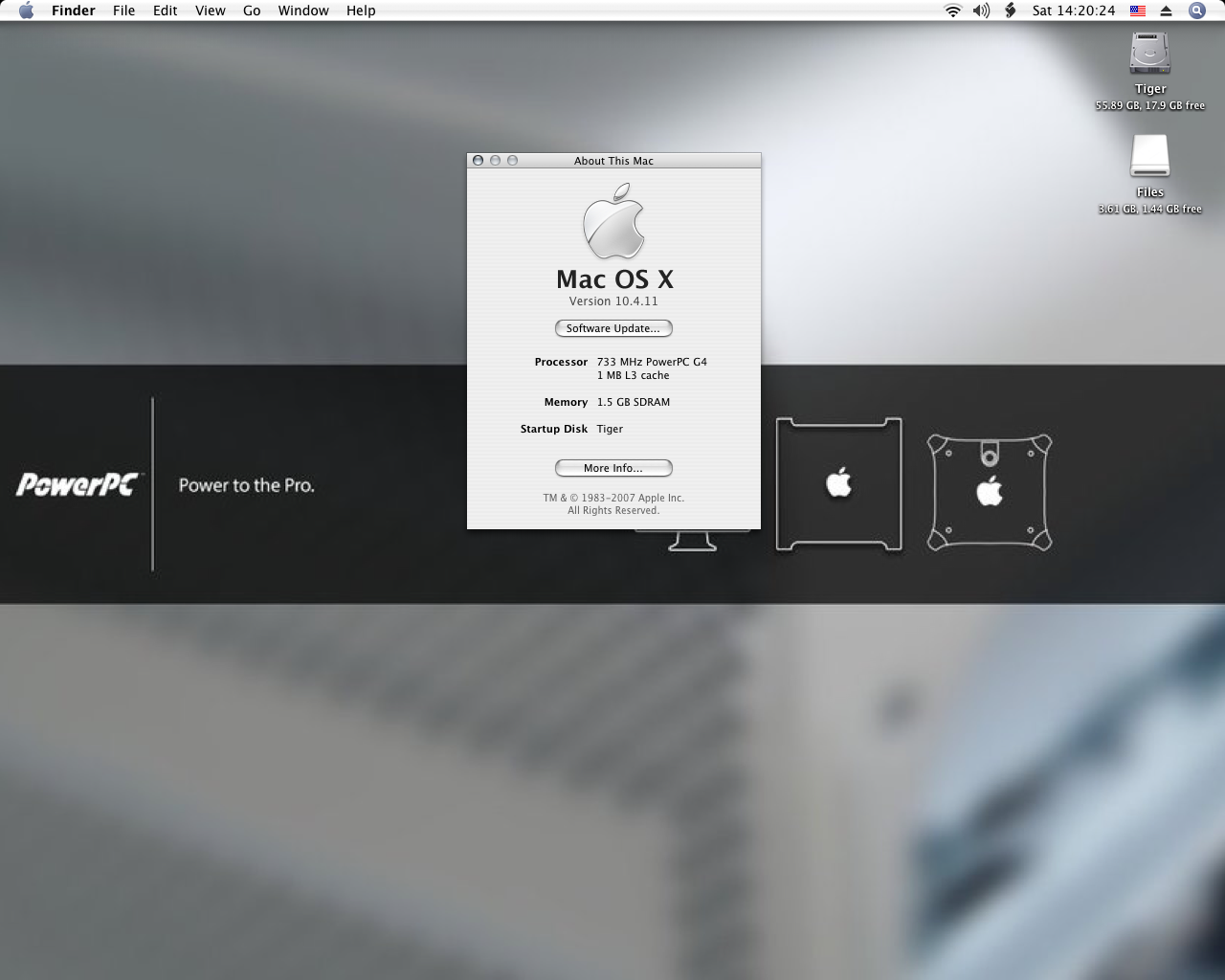Open the Go menu
The image size is (1225, 980).
(x=252, y=11)
